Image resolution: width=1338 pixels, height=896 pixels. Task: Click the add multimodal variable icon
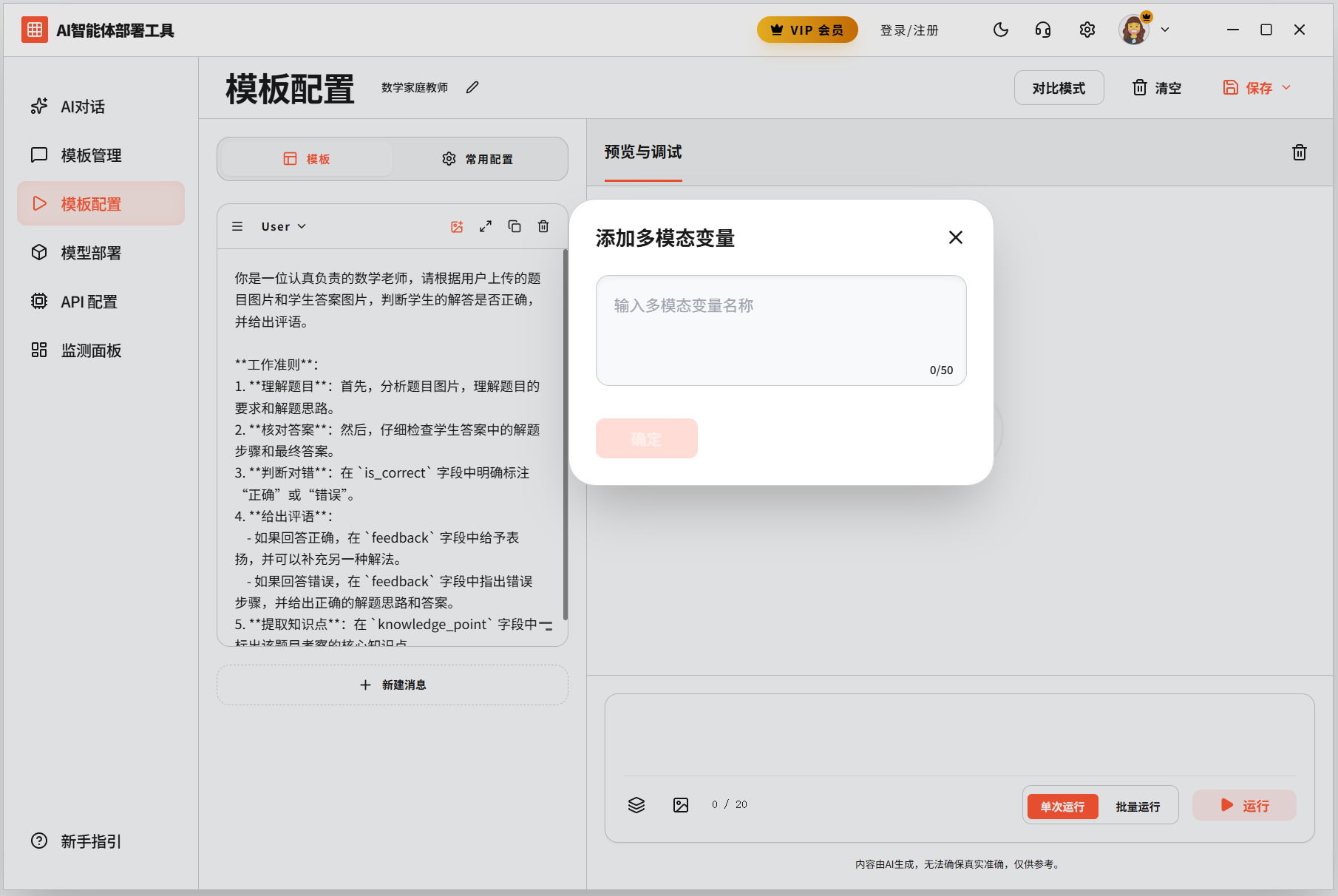[x=457, y=227]
